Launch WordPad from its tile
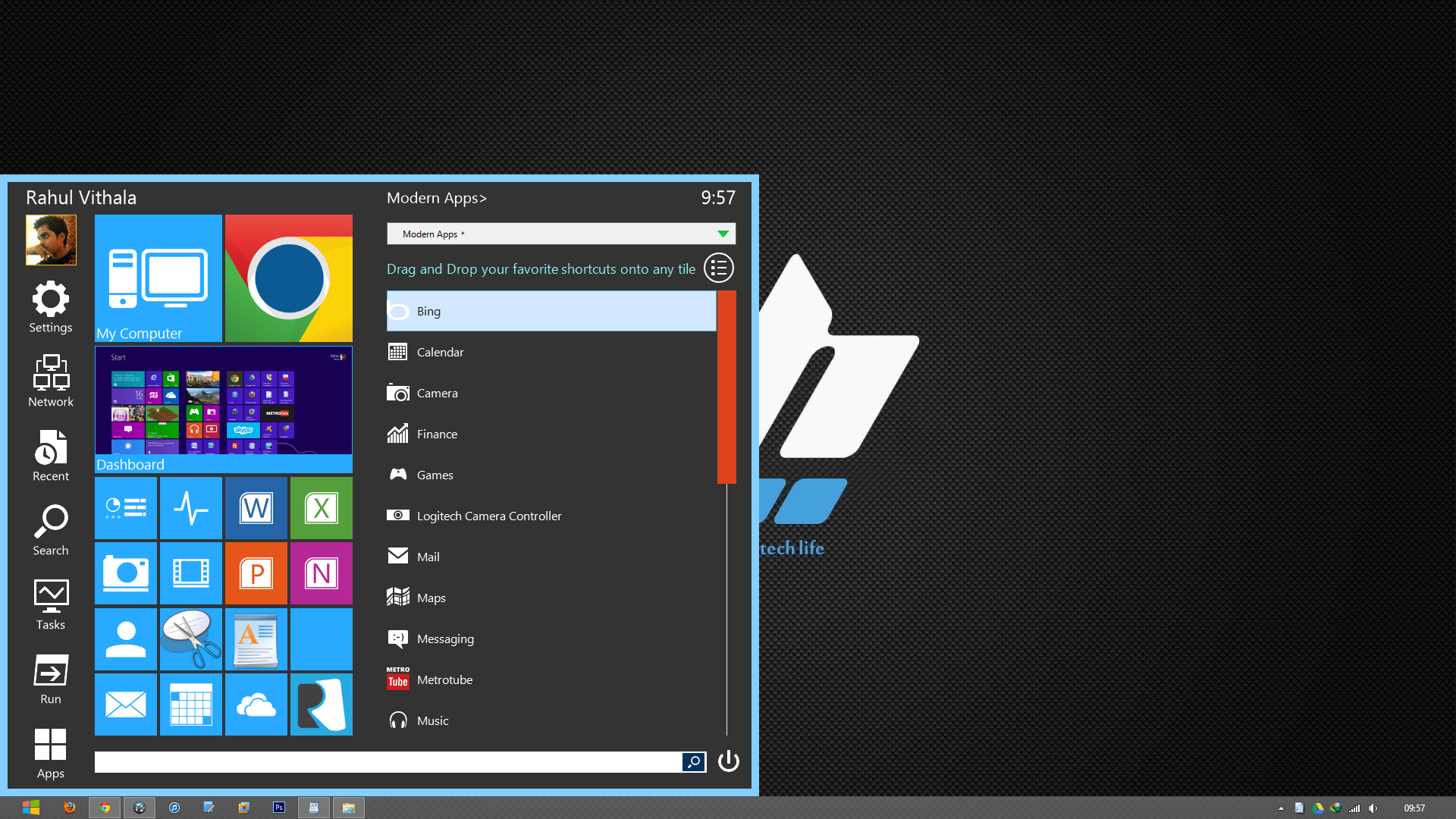 256,639
